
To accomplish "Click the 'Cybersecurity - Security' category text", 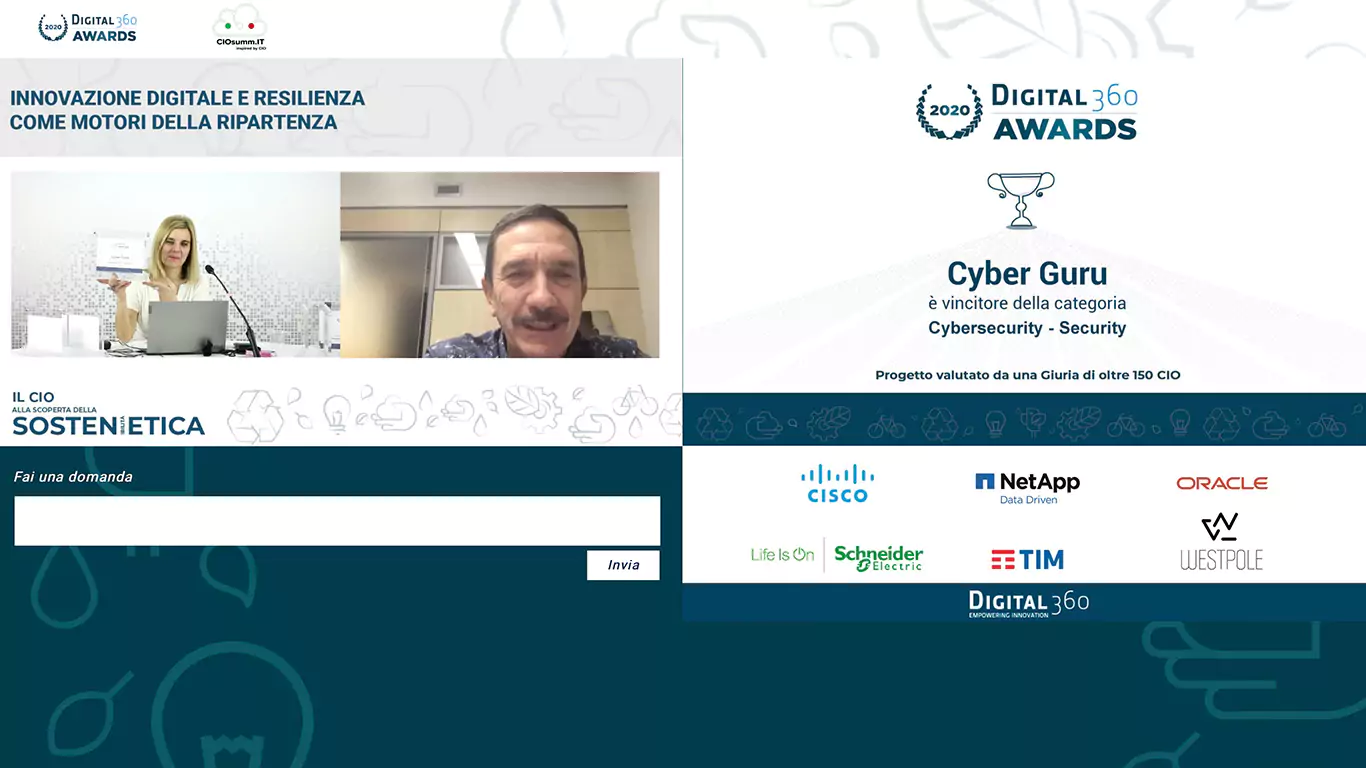I will [x=1027, y=328].
